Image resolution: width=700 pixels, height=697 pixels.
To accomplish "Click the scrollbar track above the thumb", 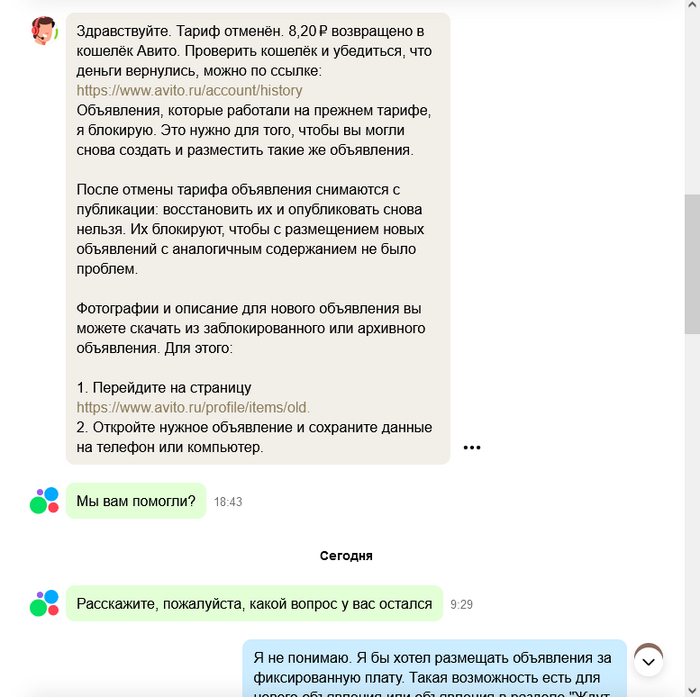I will [692, 102].
